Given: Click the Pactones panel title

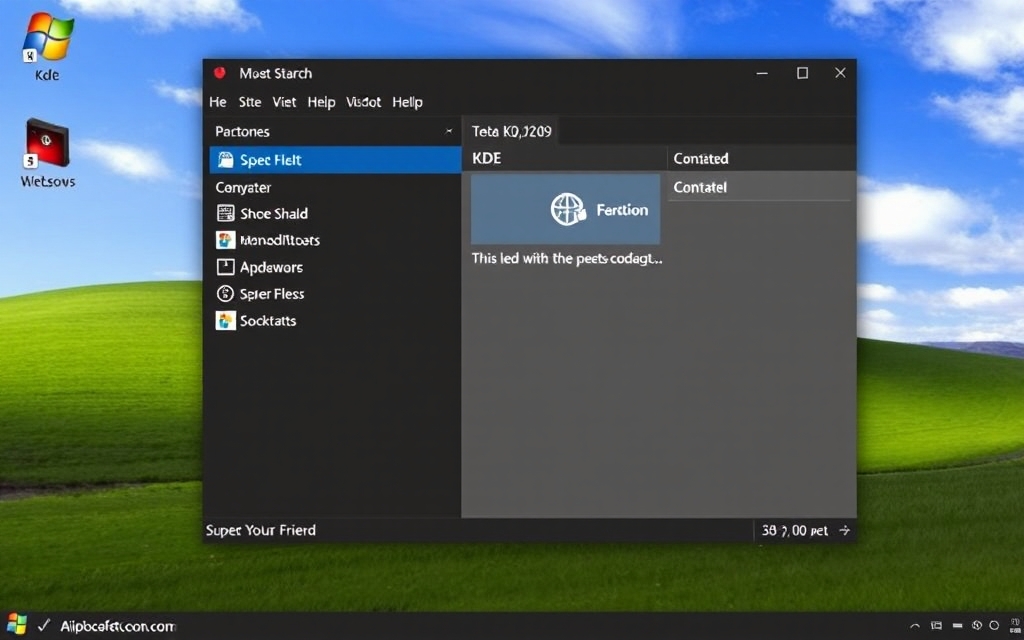Looking at the screenshot, I should coord(242,131).
